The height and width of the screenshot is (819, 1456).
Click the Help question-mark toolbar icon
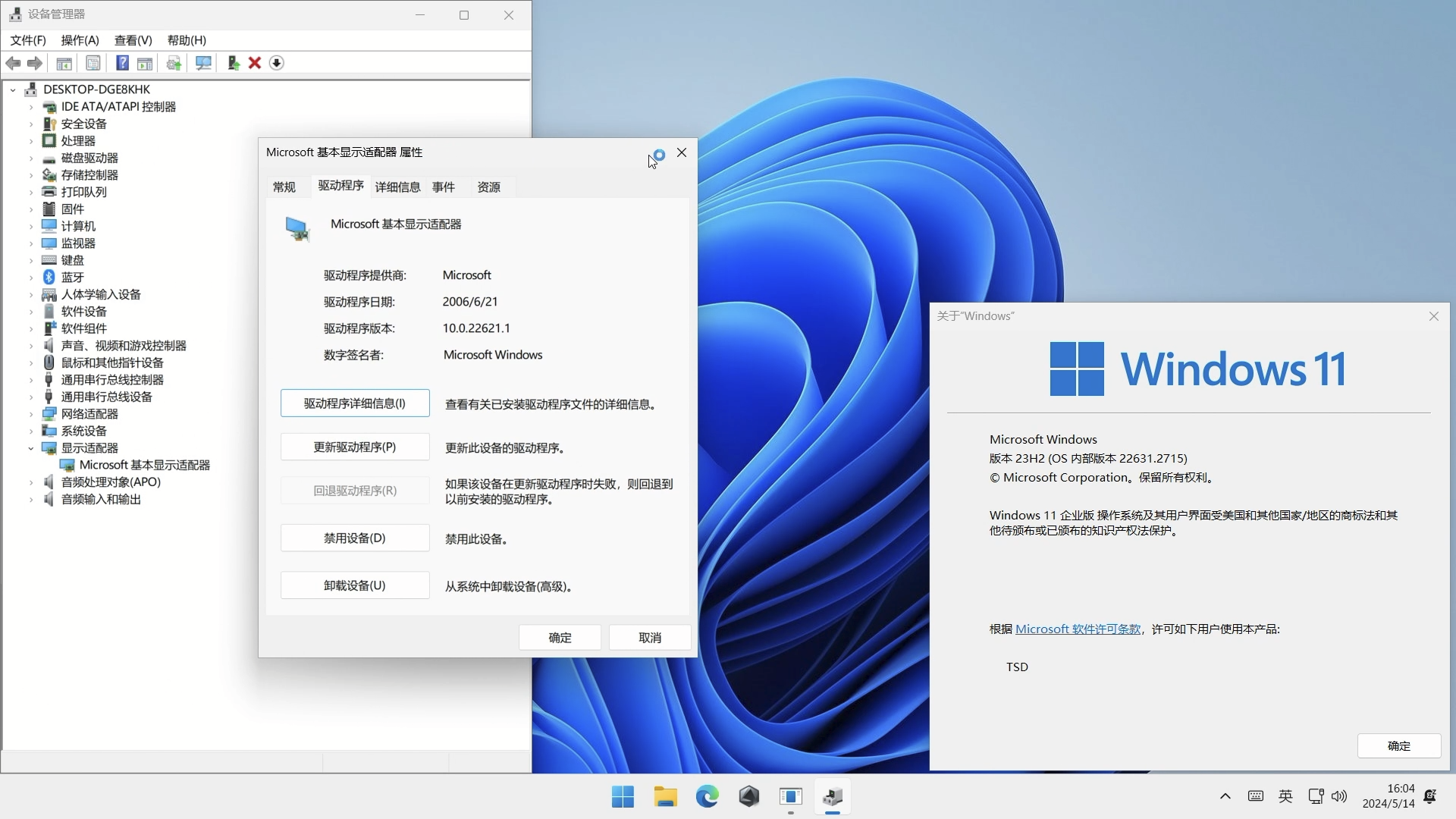[122, 63]
